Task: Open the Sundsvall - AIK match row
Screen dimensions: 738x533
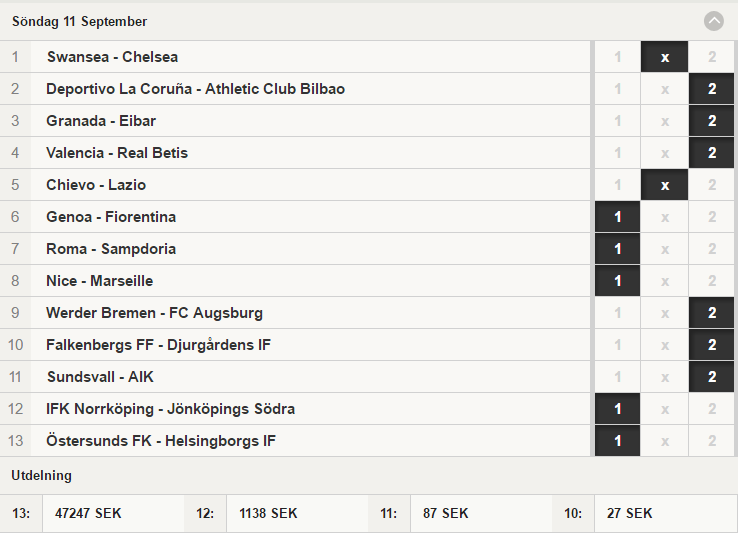Action: point(295,377)
